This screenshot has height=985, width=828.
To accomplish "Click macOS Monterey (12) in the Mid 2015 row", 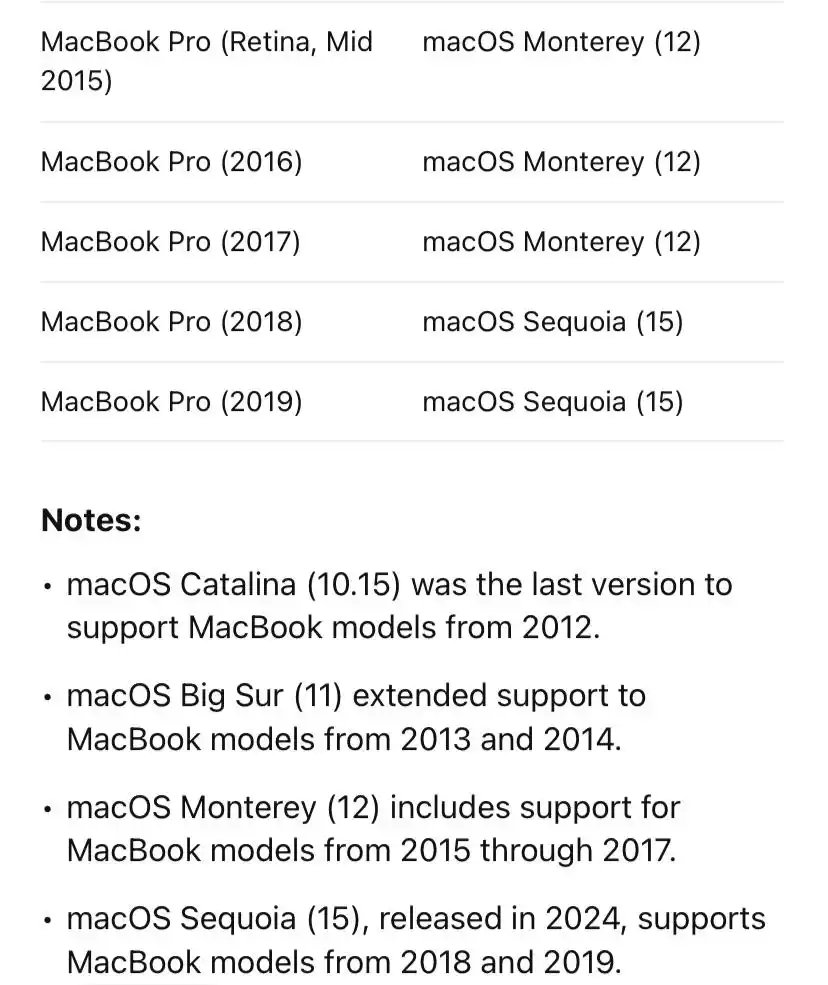I will 562,42.
